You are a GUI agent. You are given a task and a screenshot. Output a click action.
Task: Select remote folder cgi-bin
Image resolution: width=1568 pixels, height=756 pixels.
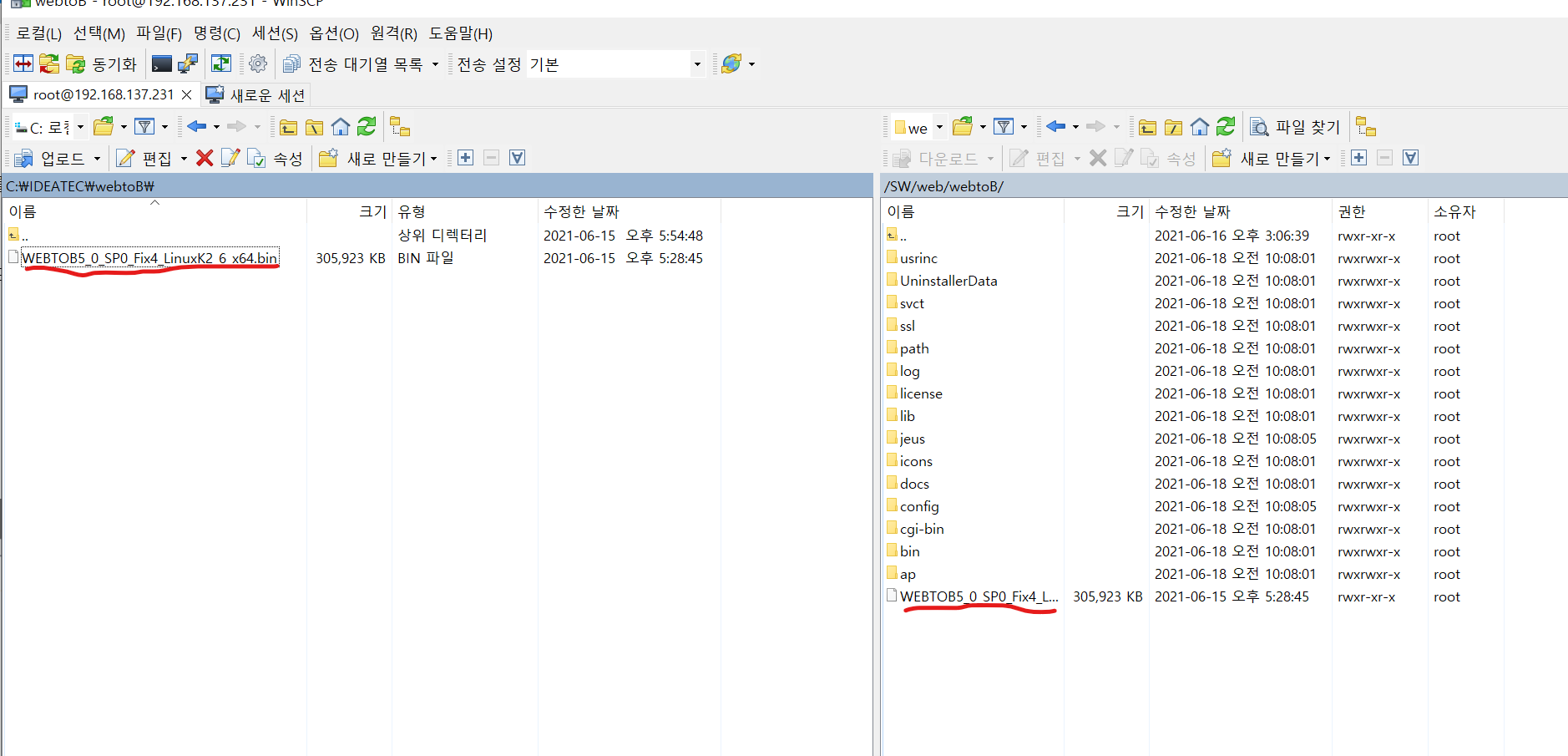(x=922, y=529)
